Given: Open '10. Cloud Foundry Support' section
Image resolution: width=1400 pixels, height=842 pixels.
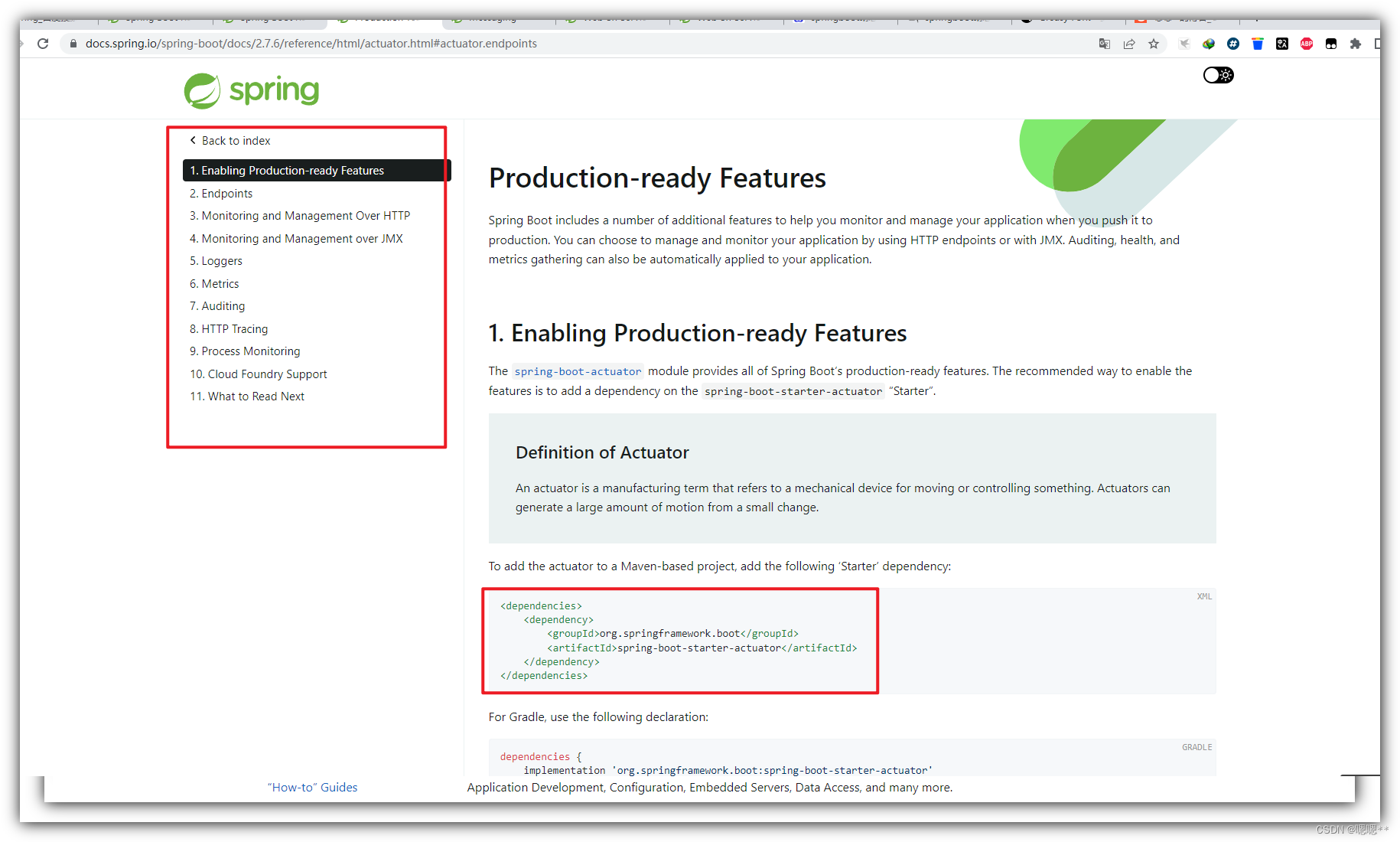Looking at the screenshot, I should (x=259, y=374).
